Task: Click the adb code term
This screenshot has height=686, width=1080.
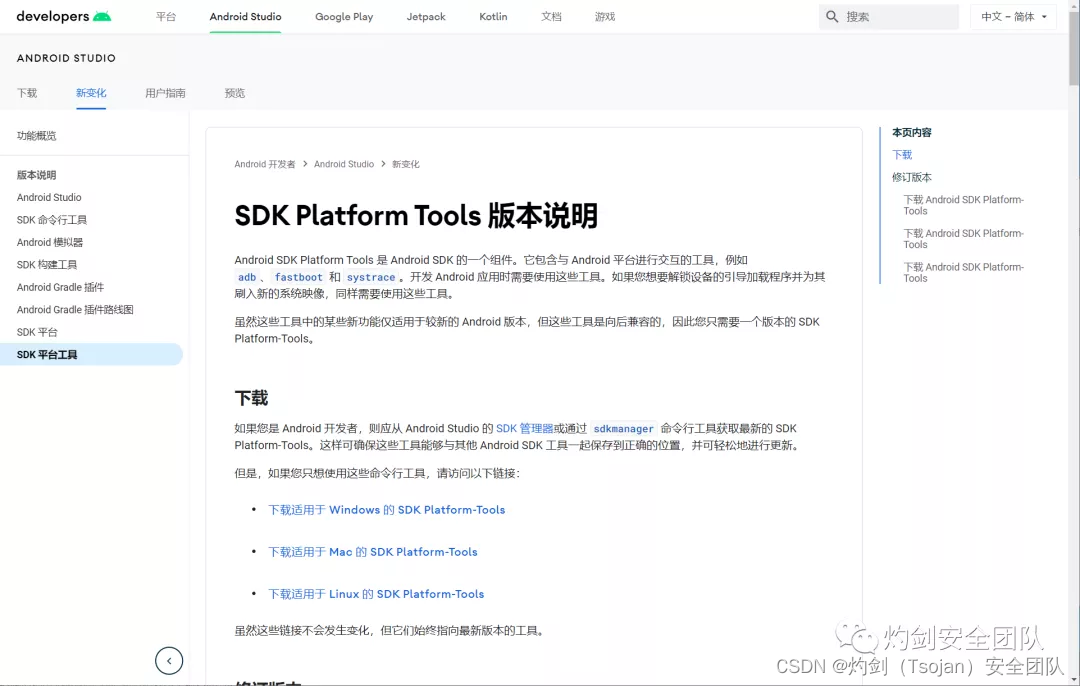Action: click(x=247, y=277)
